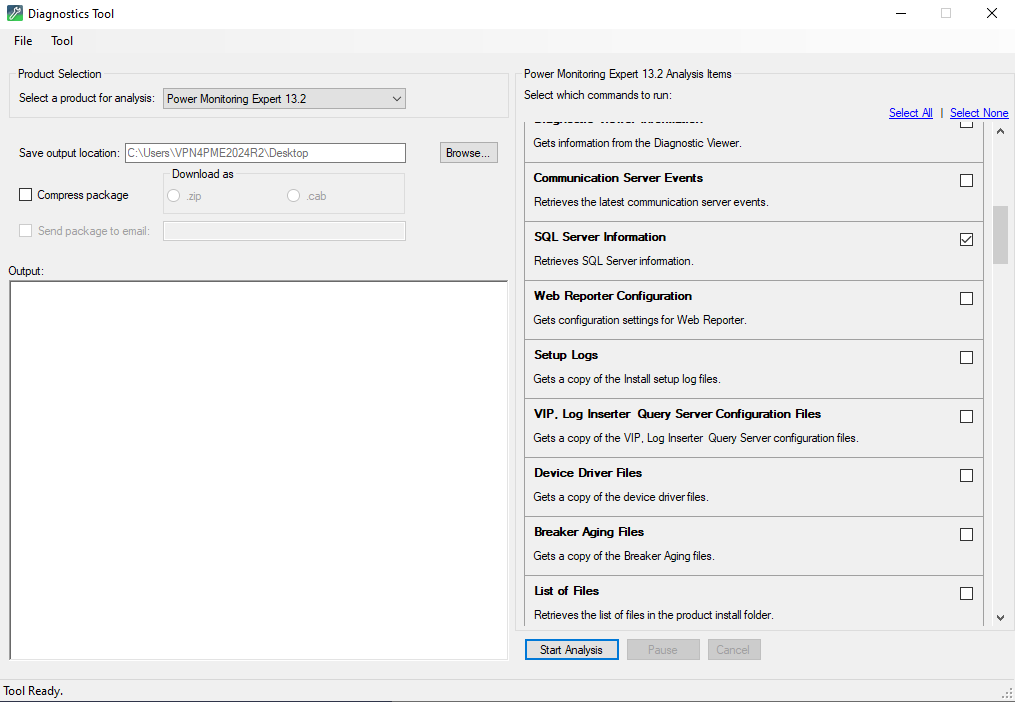Screen dimensions: 1015x702
Task: Click the window resize grip icon
Action: click(x=1007, y=694)
